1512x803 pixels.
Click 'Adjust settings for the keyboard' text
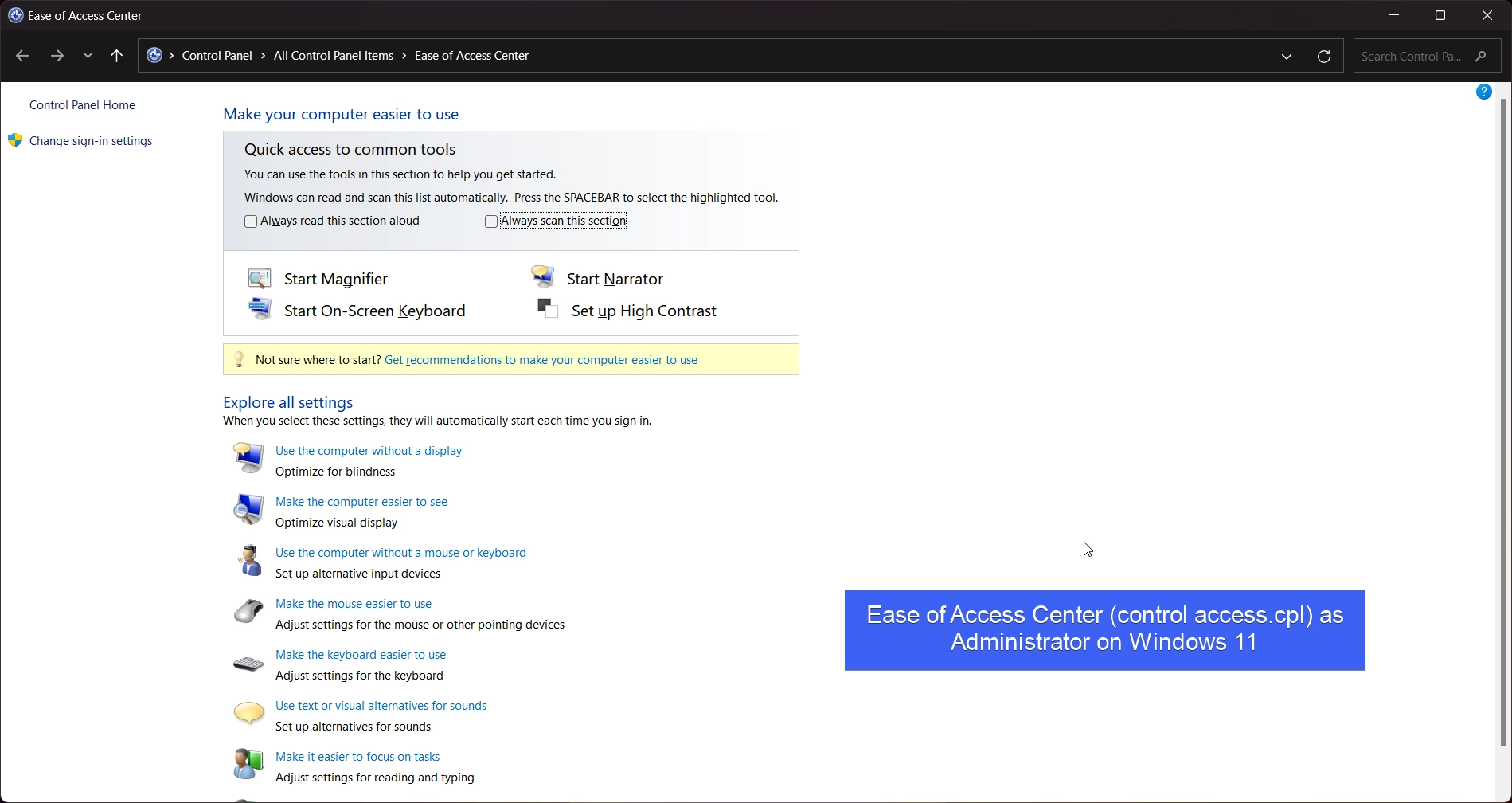359,676
